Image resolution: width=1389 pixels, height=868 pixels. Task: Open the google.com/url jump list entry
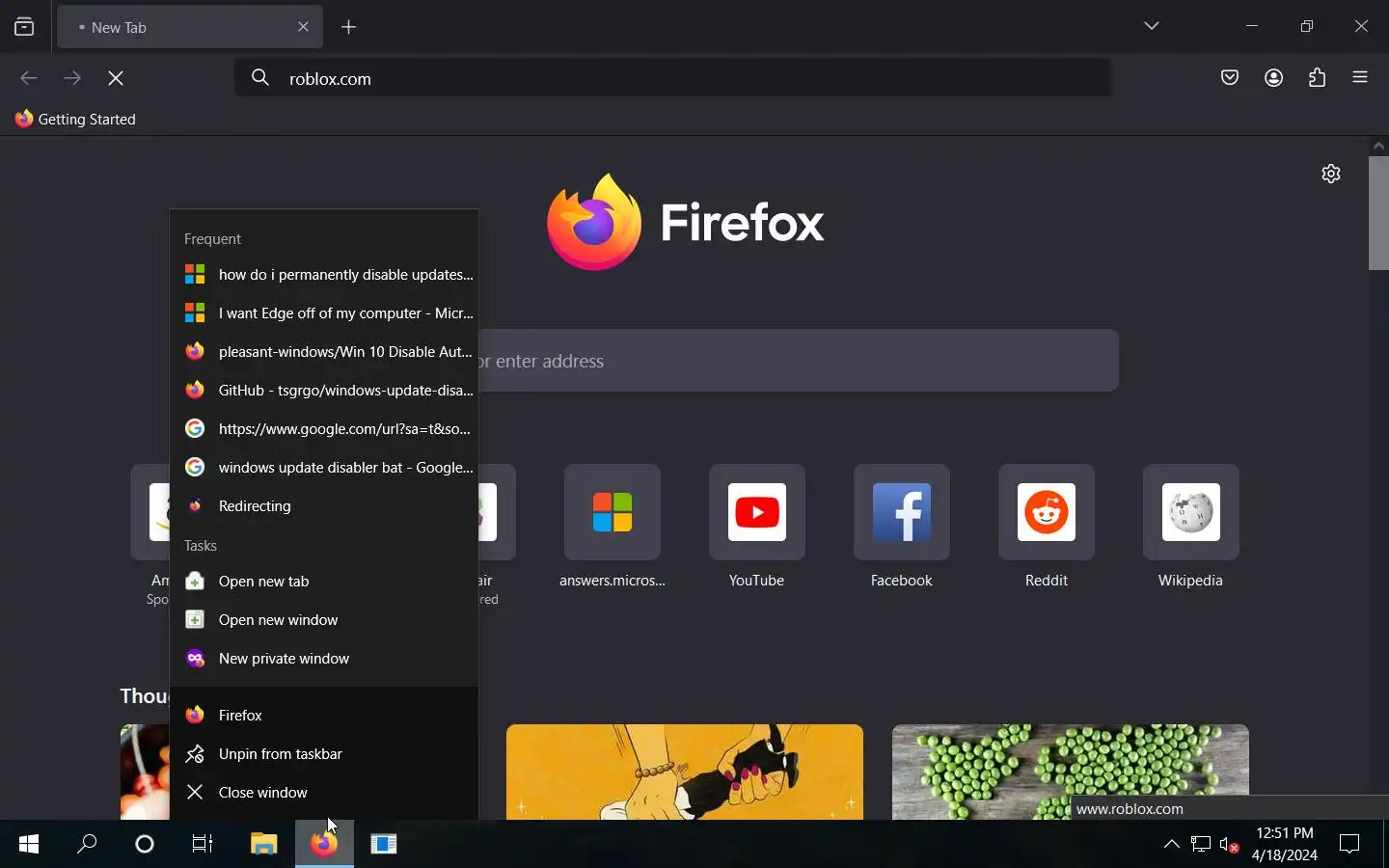click(325, 429)
